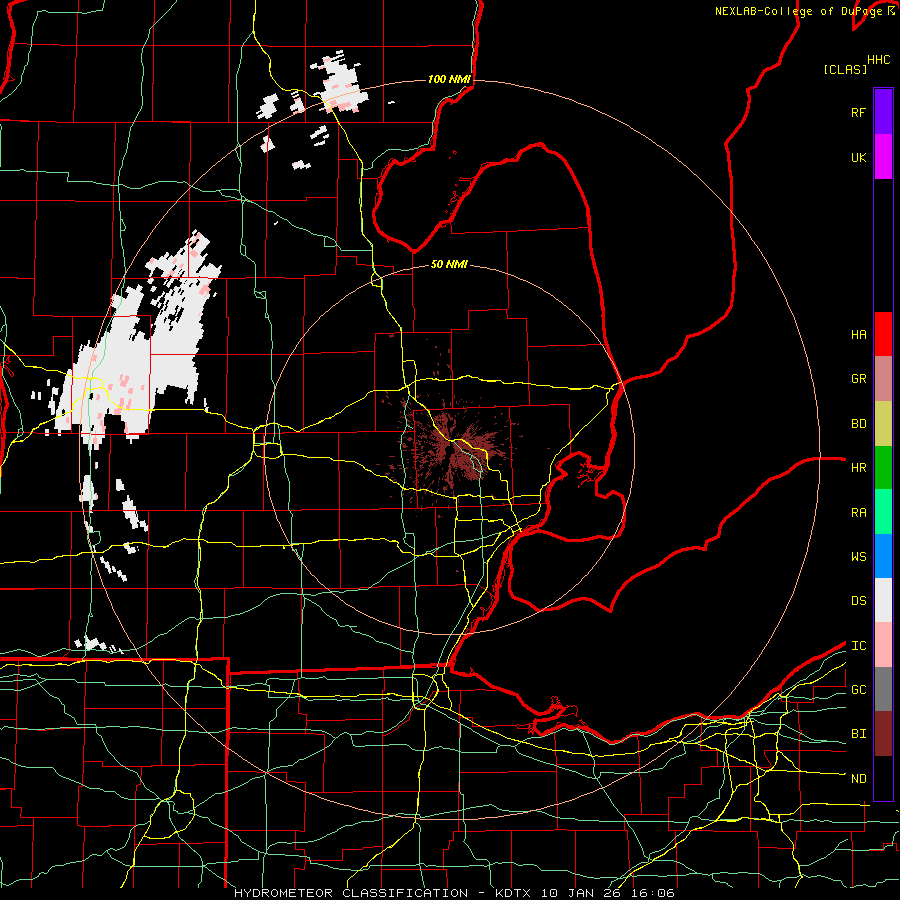
Task: Click the 50 NMI range ring label
Action: click(x=449, y=264)
